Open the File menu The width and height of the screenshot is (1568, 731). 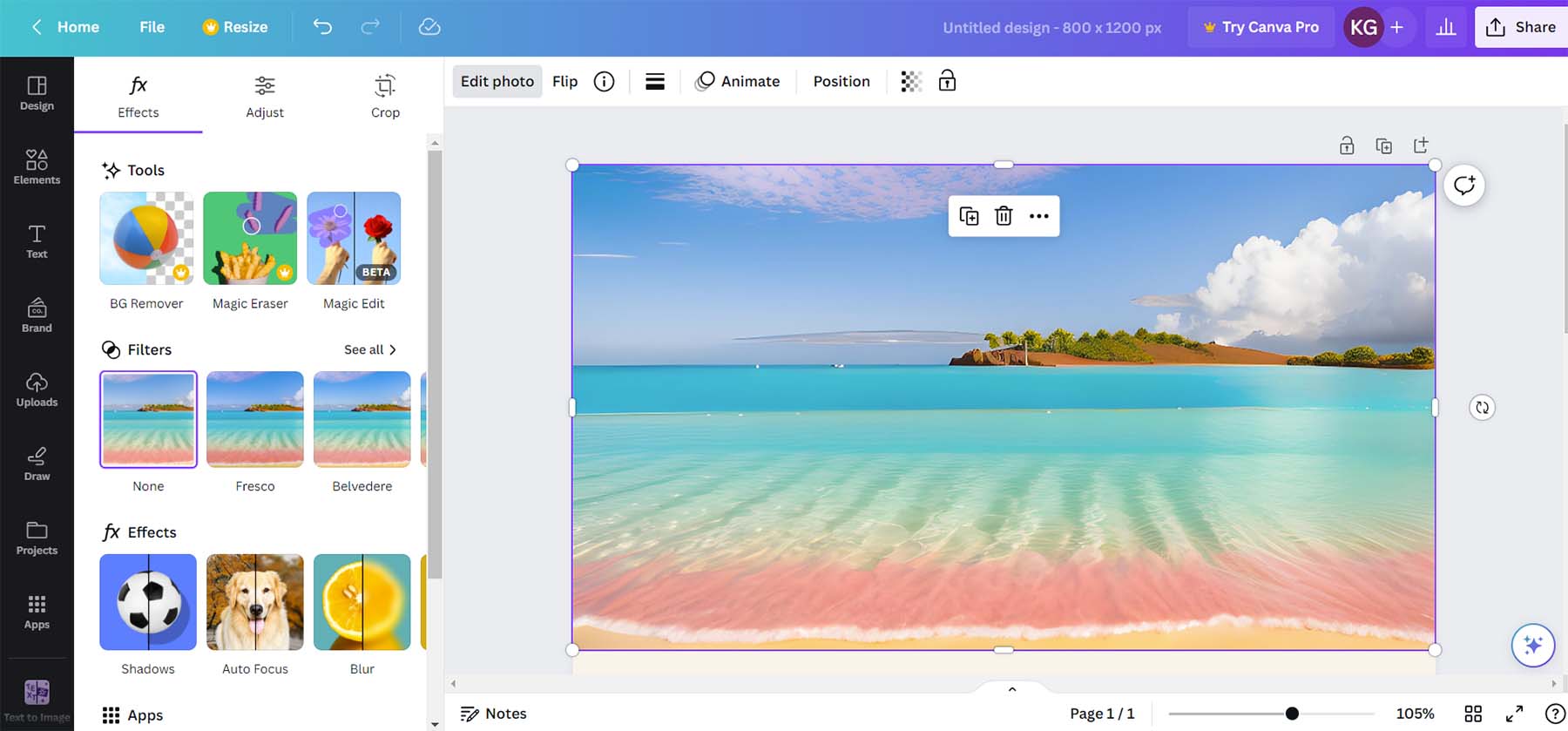[152, 27]
